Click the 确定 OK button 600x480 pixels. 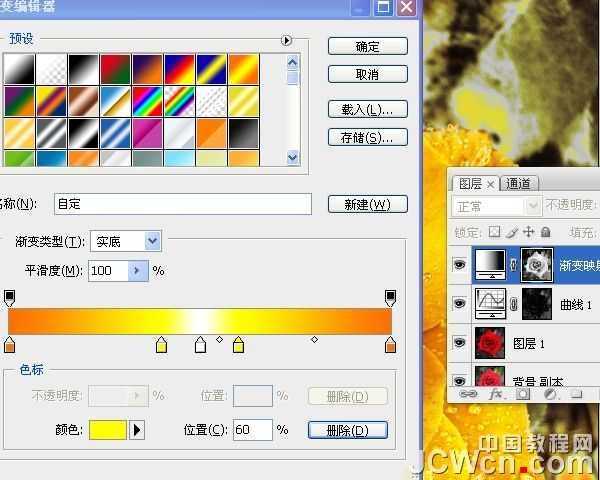click(367, 46)
